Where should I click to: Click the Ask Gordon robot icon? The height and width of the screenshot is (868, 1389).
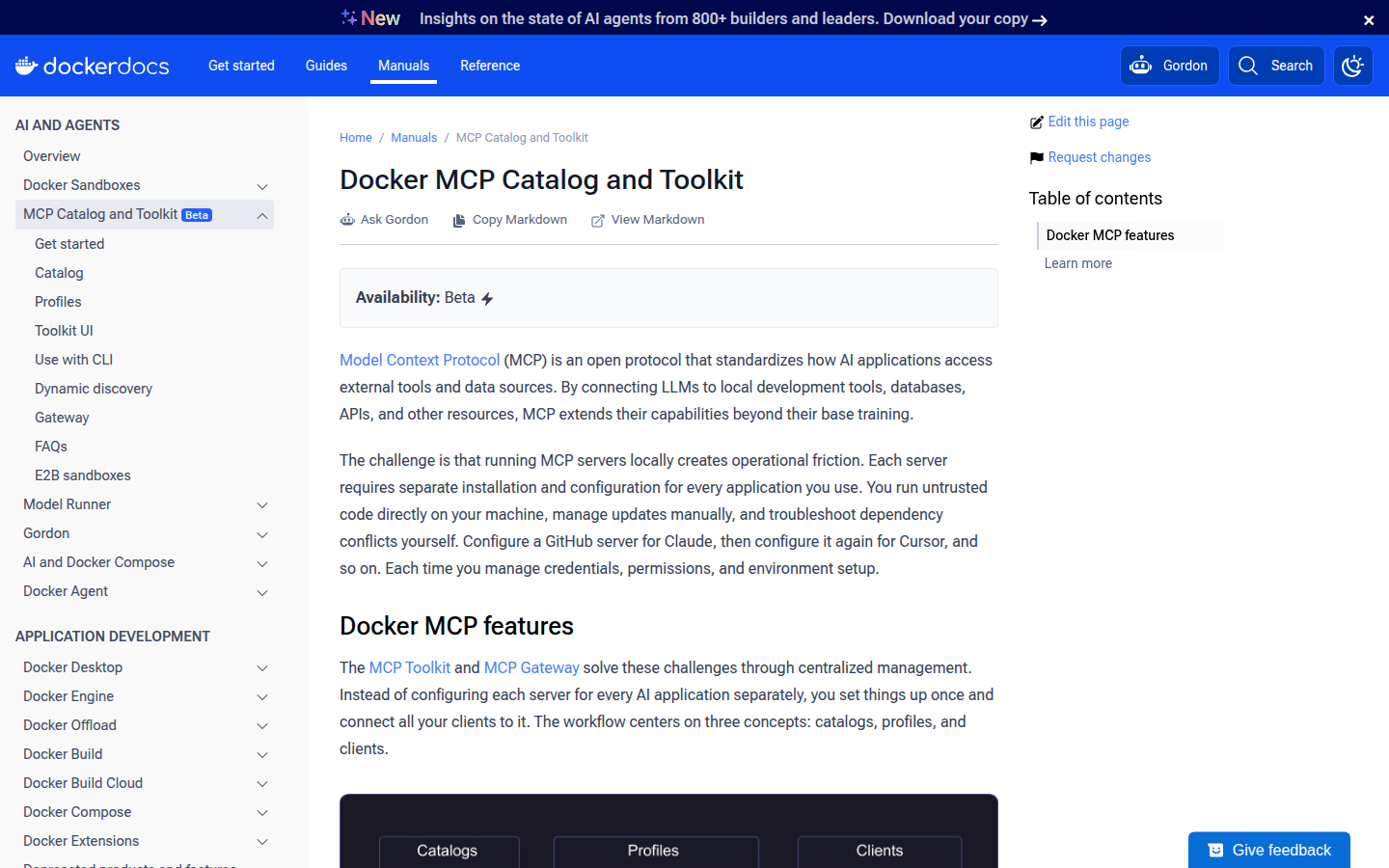[347, 220]
